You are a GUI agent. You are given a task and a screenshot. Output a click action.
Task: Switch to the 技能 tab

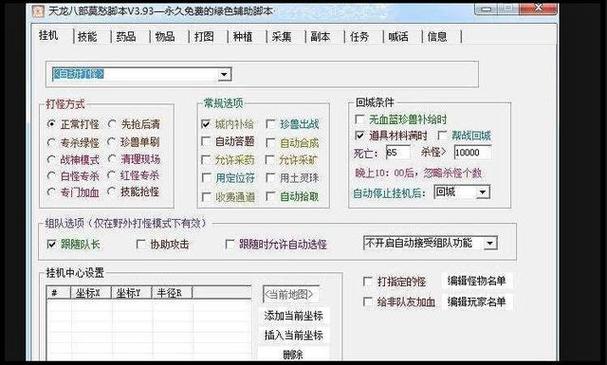click(87, 37)
